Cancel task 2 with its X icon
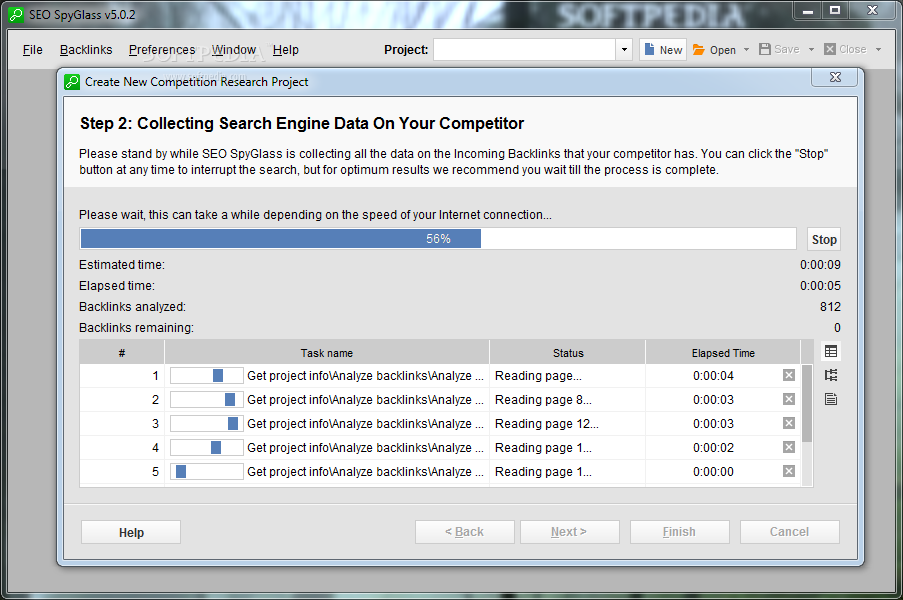 click(x=789, y=399)
